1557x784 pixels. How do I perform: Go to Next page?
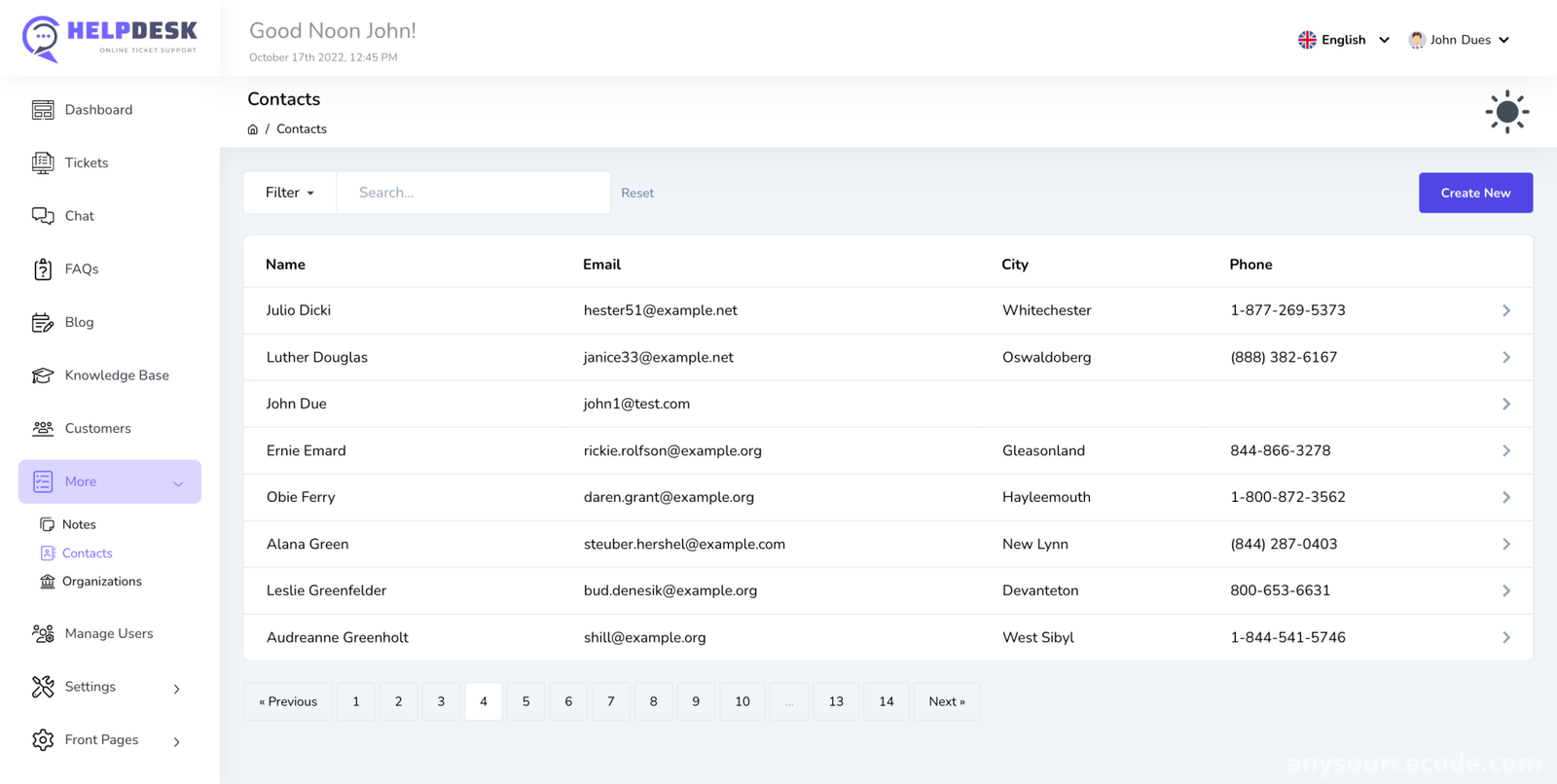tap(947, 701)
